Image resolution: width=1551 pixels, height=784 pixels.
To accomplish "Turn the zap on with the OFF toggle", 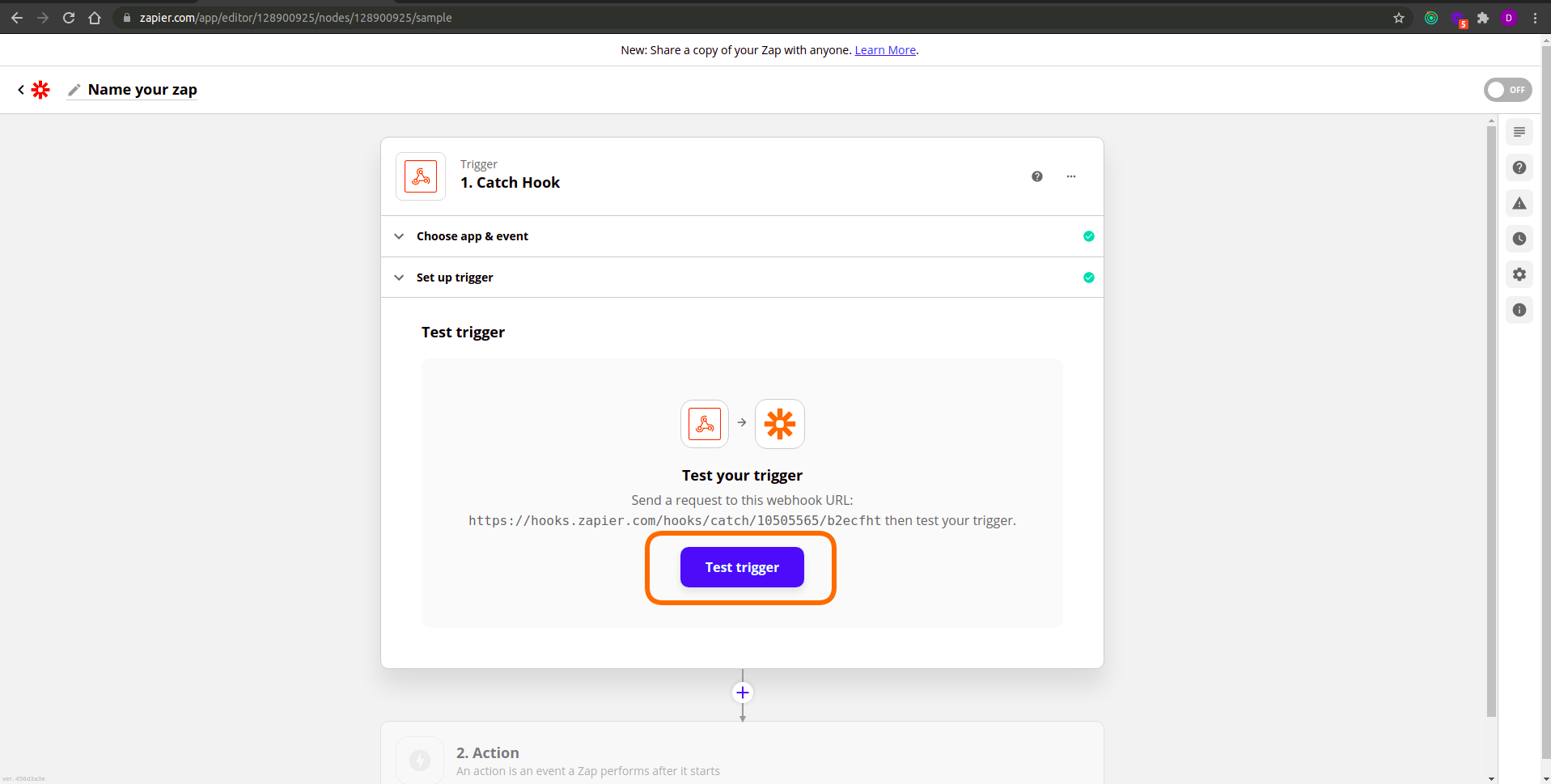I will 1508,90.
